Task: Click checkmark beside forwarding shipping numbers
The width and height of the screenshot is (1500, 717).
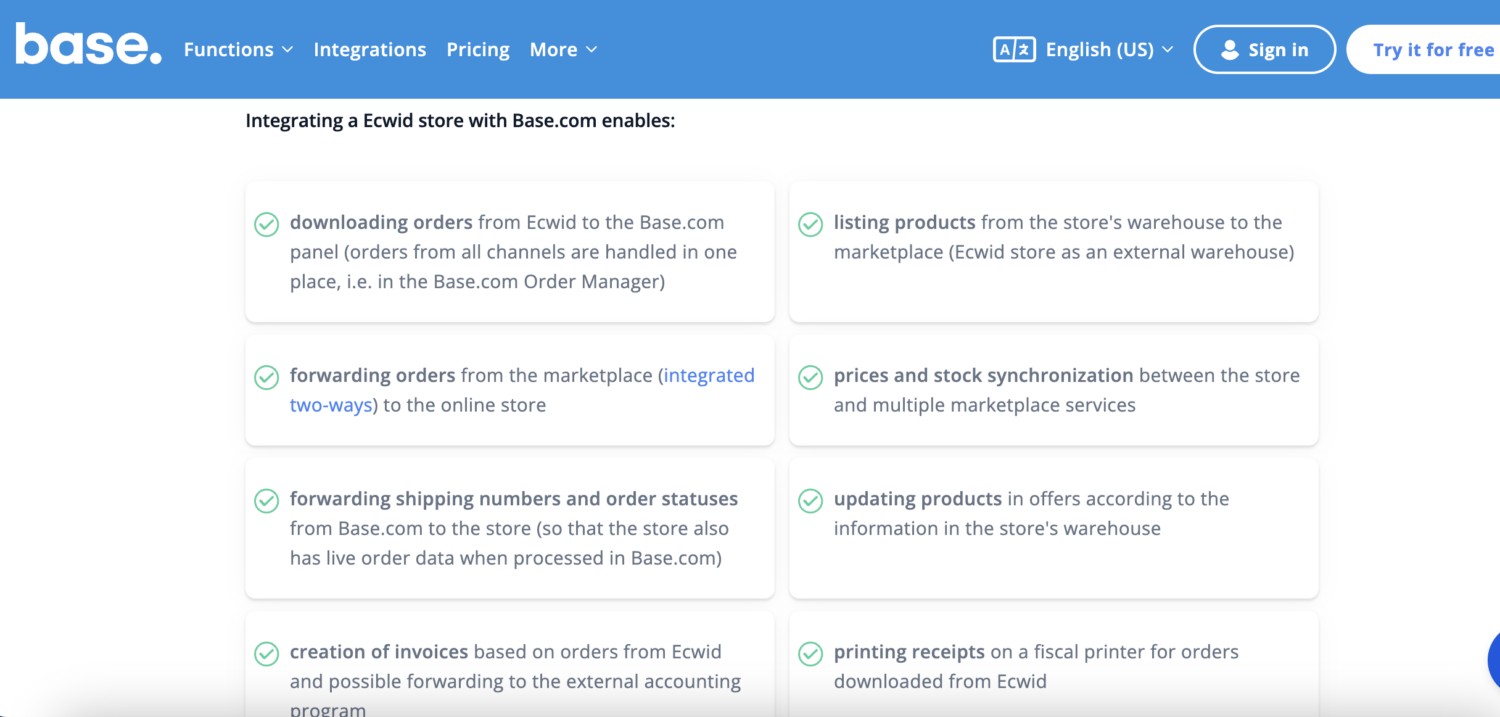Action: tap(266, 500)
